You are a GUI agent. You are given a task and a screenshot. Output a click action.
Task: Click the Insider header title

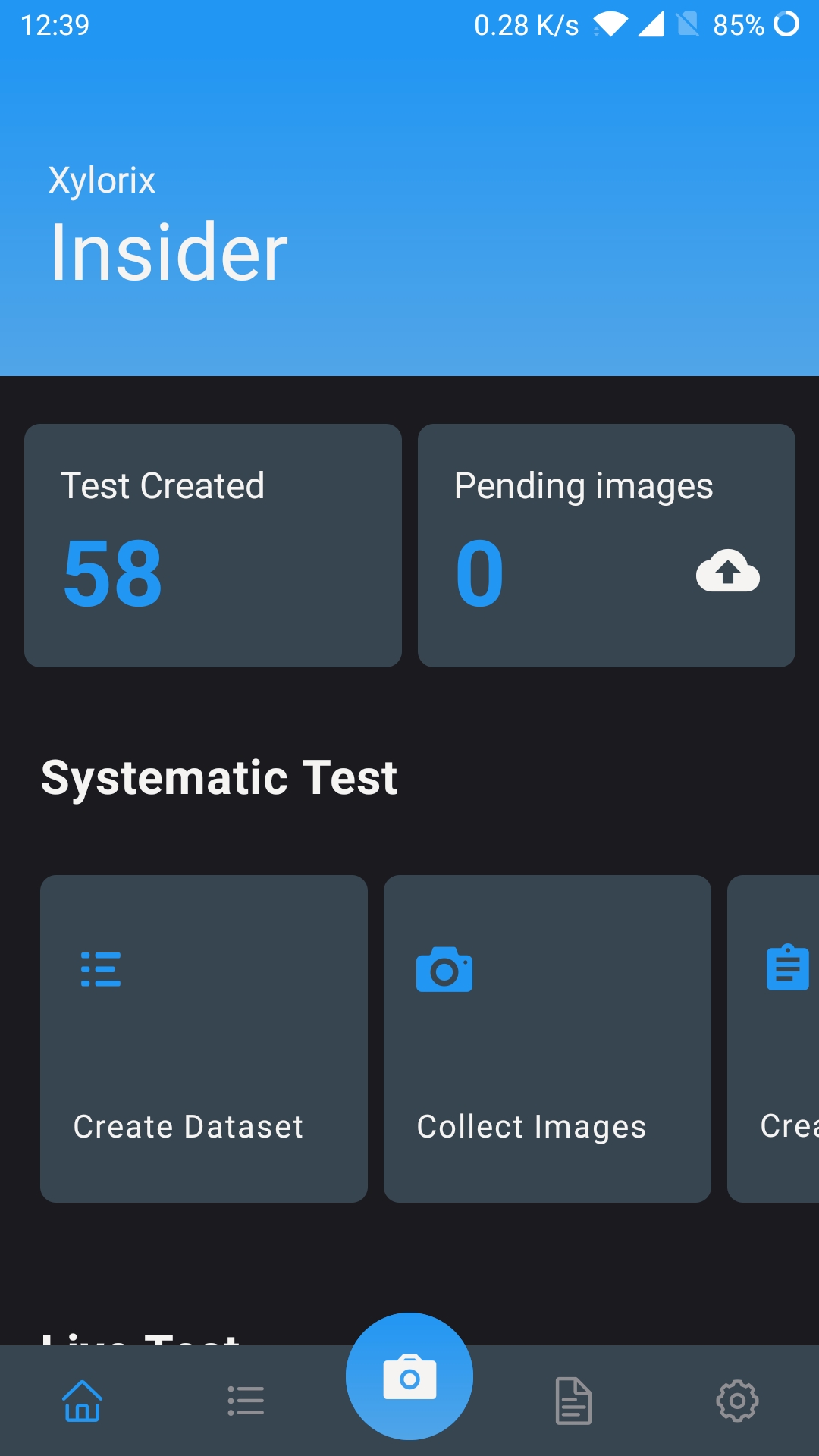click(x=168, y=252)
